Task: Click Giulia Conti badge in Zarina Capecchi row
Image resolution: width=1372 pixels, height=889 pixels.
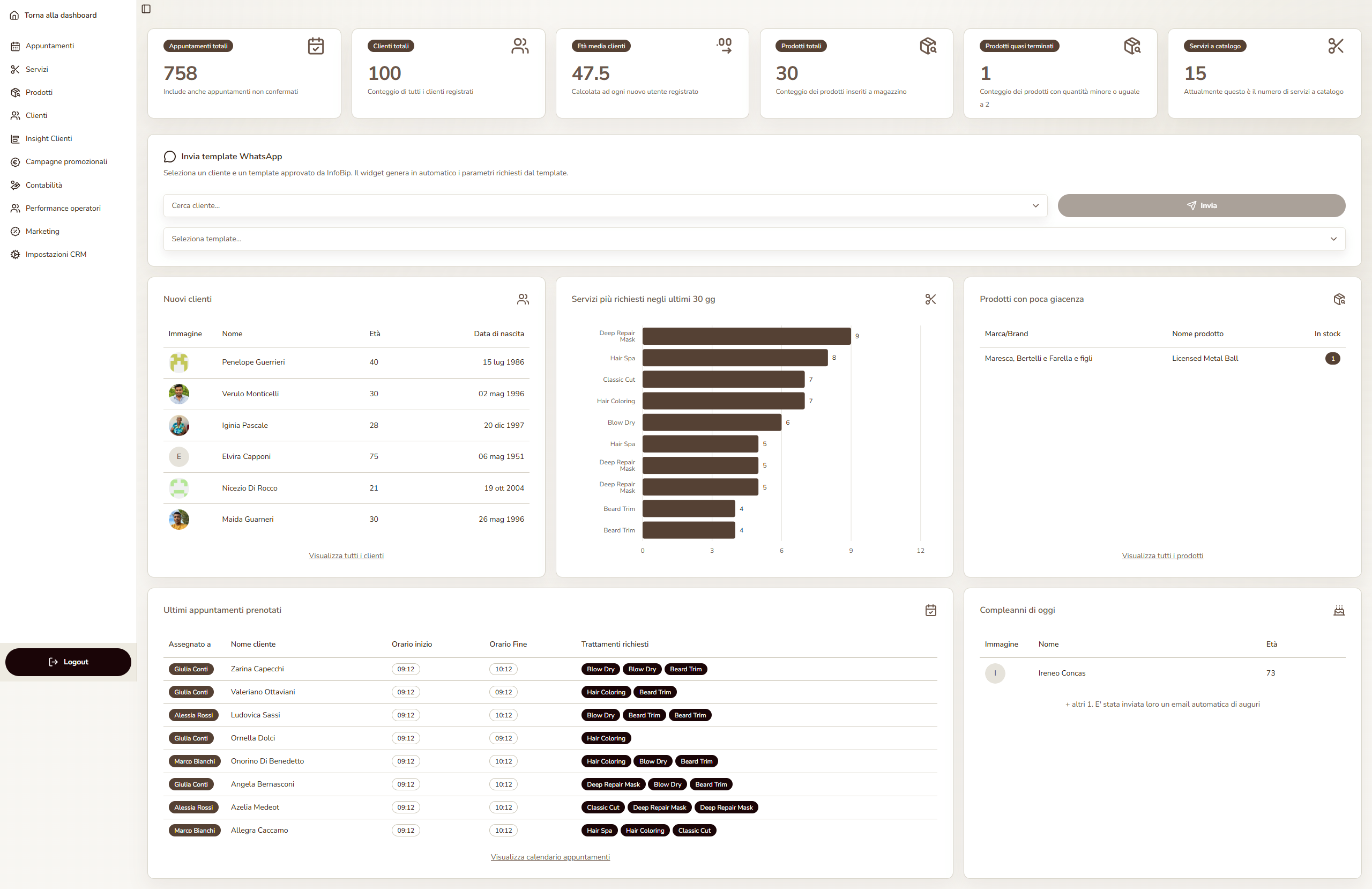Action: [x=191, y=669]
